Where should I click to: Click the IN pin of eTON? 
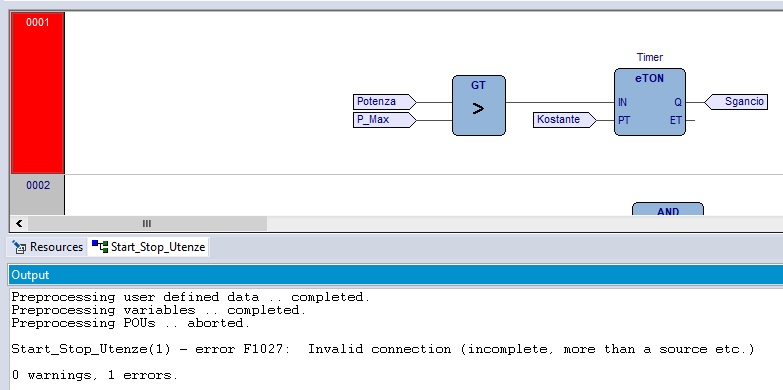coord(622,102)
